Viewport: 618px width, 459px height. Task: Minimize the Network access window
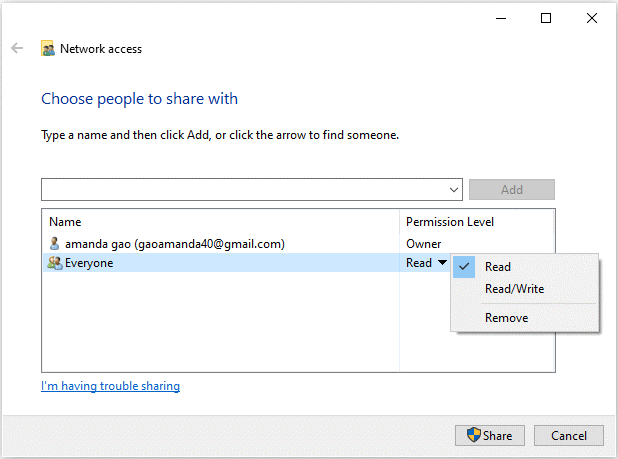pos(501,18)
